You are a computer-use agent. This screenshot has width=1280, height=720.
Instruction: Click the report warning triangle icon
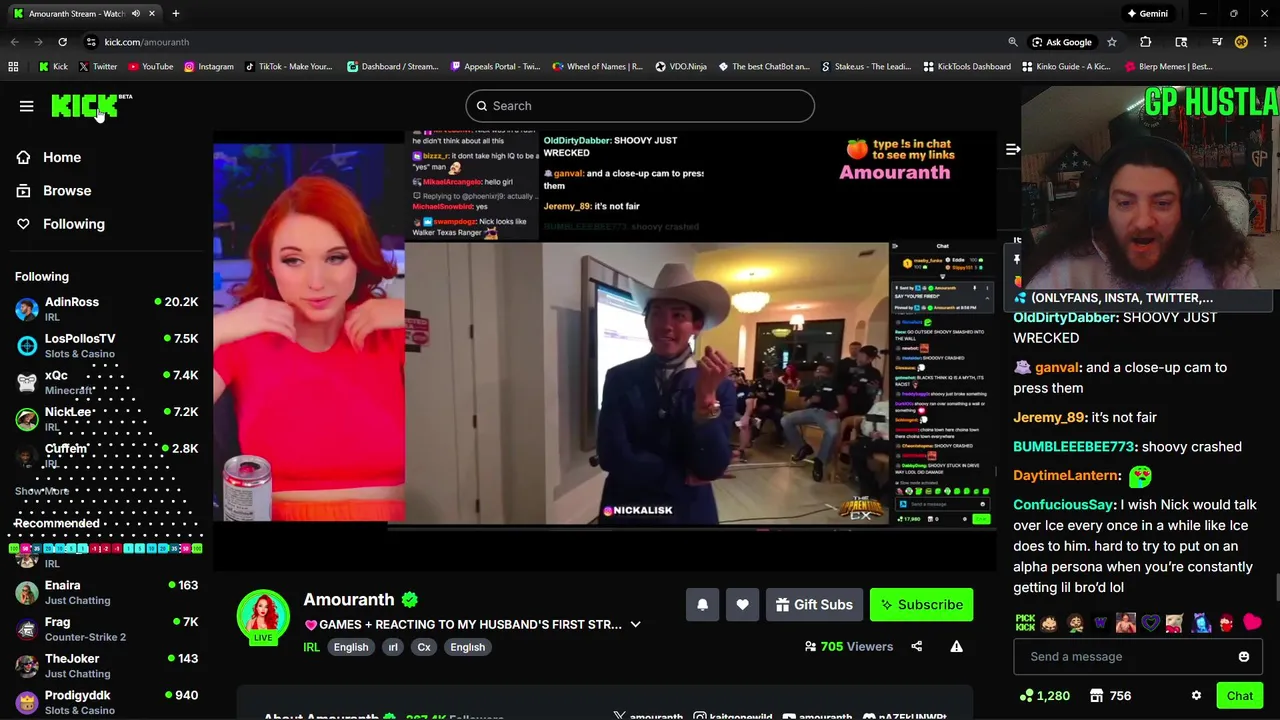click(956, 646)
